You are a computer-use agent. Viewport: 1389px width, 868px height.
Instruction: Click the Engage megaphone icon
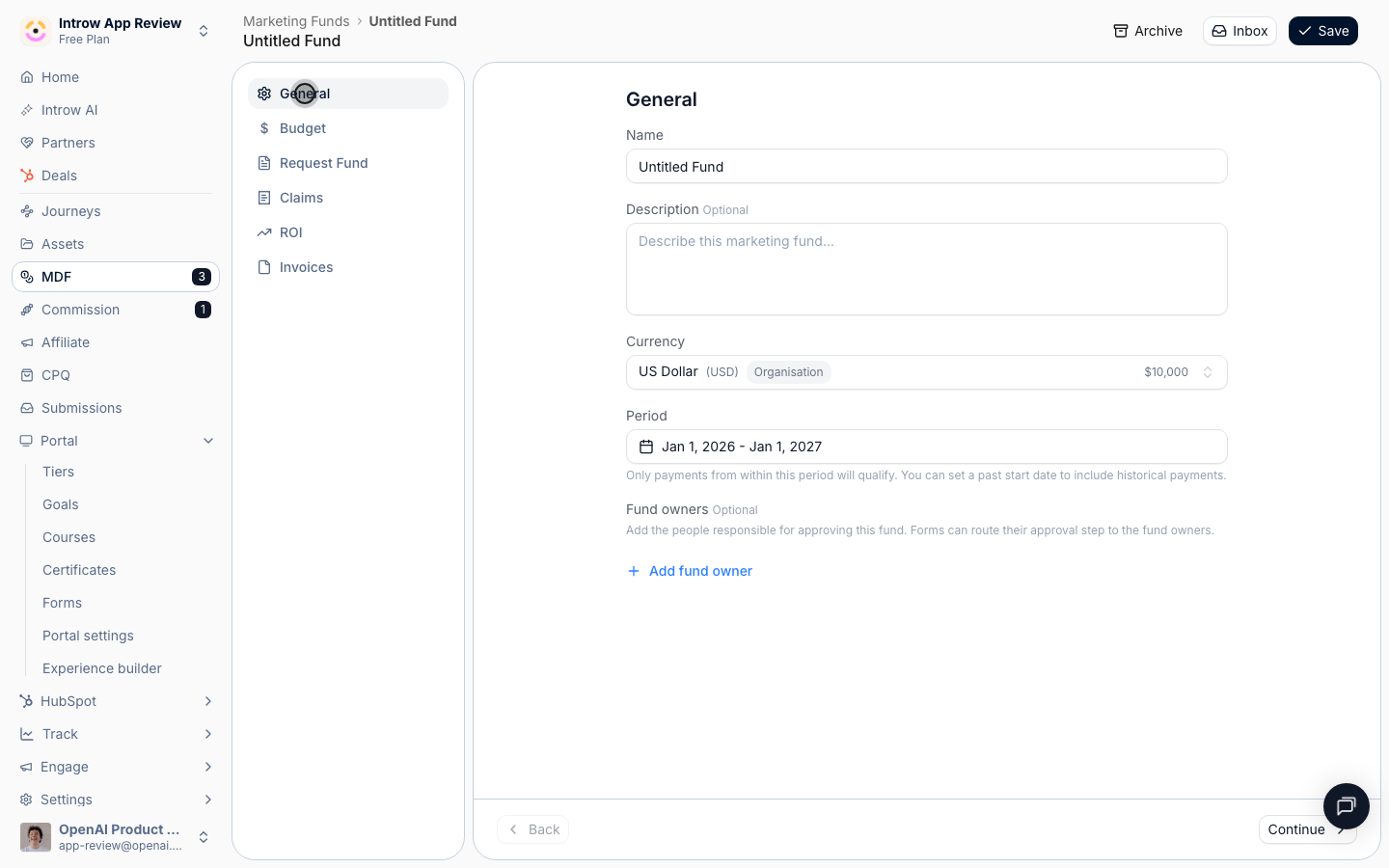point(26,767)
